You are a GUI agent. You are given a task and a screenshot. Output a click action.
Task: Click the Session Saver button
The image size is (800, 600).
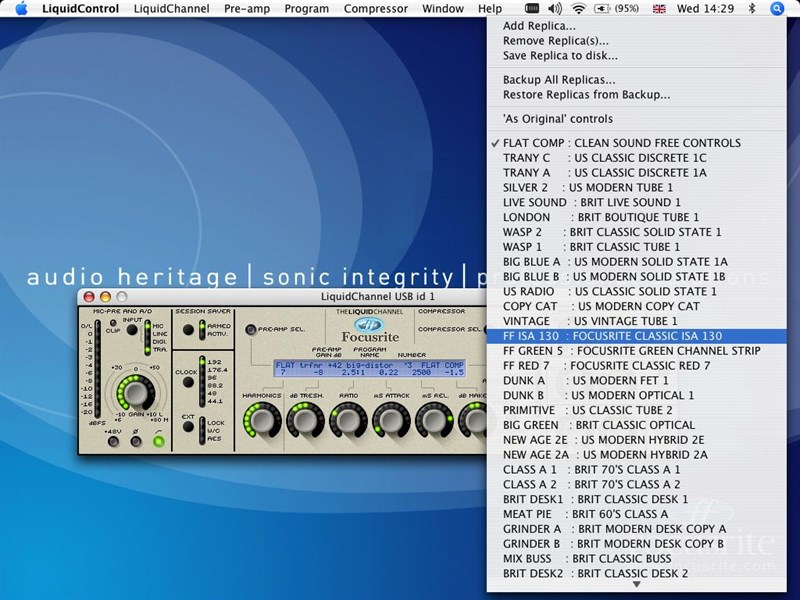[188, 330]
